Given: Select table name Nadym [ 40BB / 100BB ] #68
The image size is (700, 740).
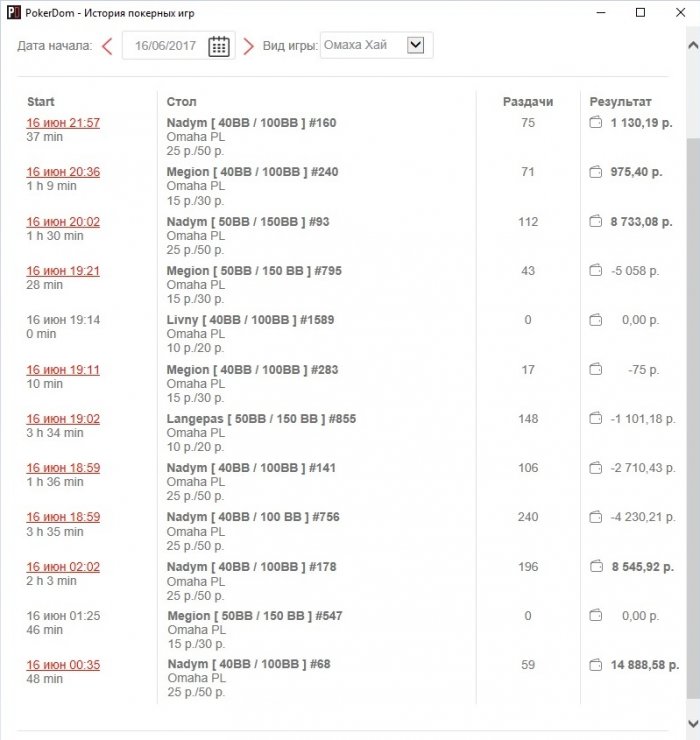Looking at the screenshot, I should pyautogui.click(x=249, y=664).
